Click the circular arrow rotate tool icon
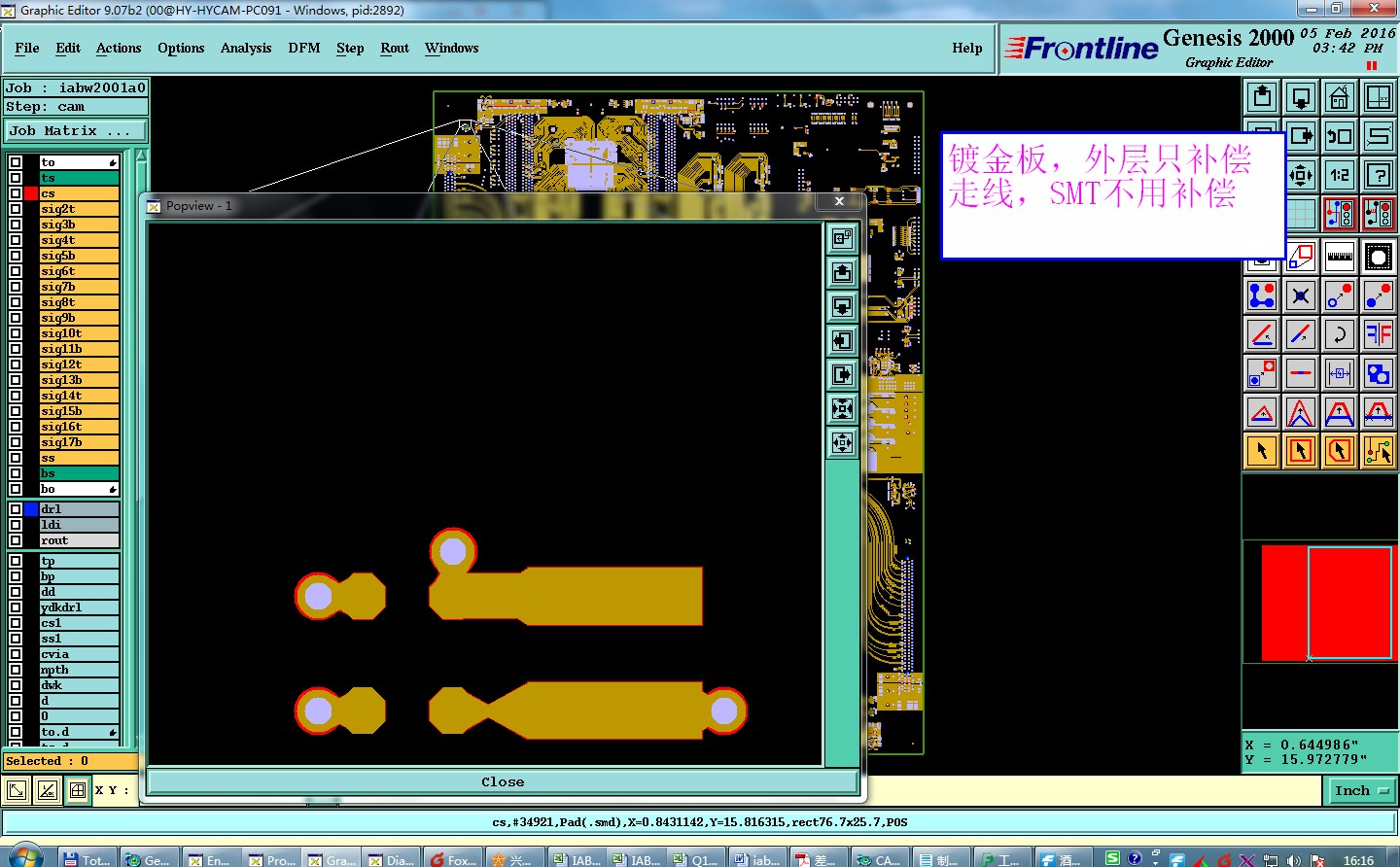 [1340, 334]
